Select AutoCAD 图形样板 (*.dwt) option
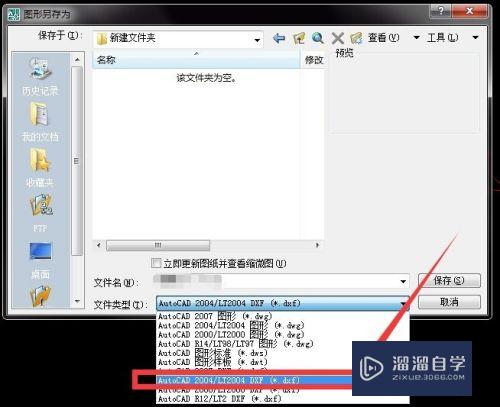 (255, 362)
